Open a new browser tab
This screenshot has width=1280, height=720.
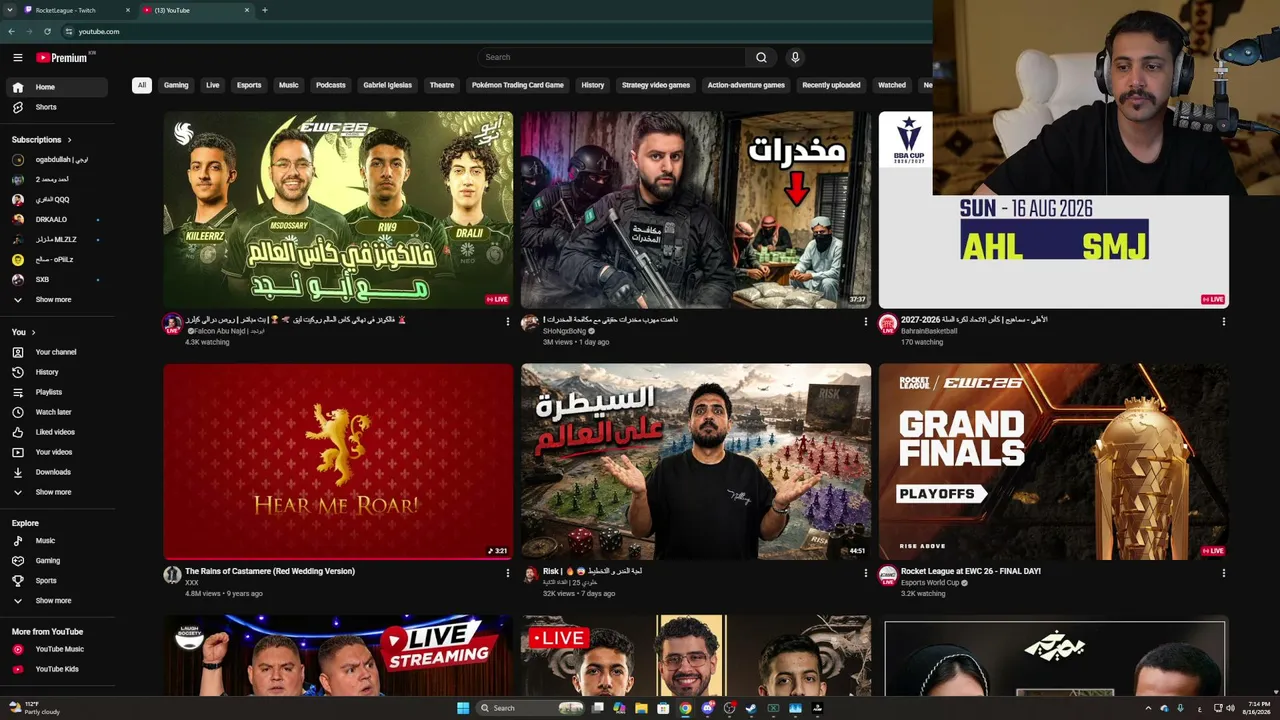pyautogui.click(x=264, y=10)
